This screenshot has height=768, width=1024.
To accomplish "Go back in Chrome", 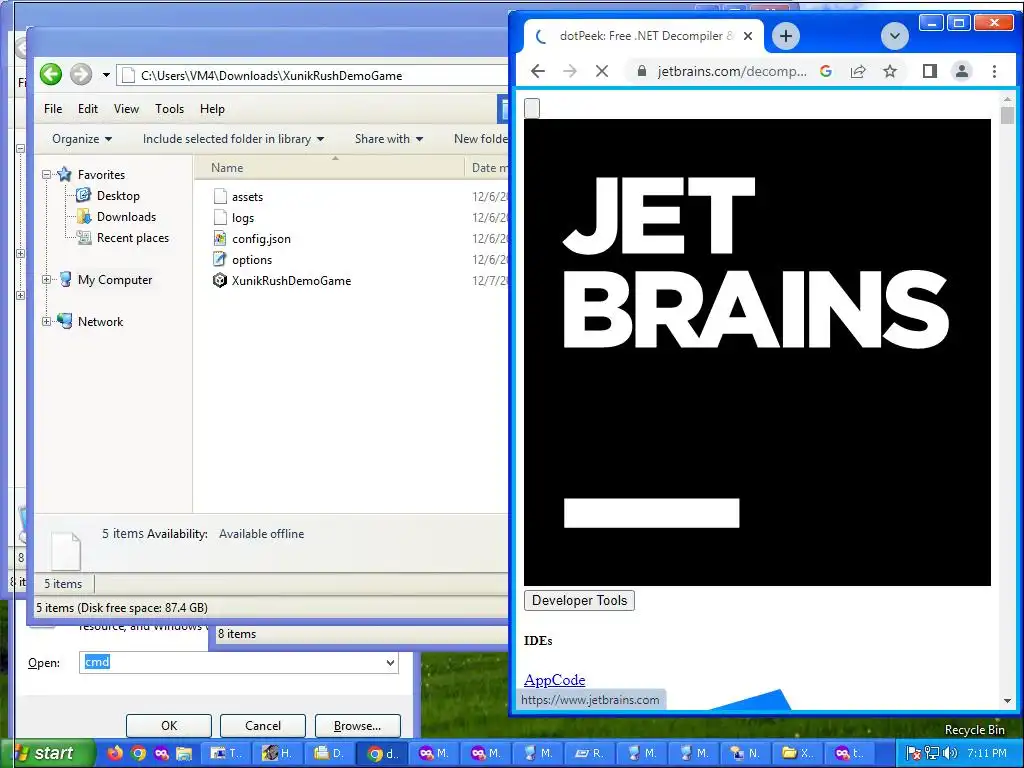I will (x=538, y=71).
